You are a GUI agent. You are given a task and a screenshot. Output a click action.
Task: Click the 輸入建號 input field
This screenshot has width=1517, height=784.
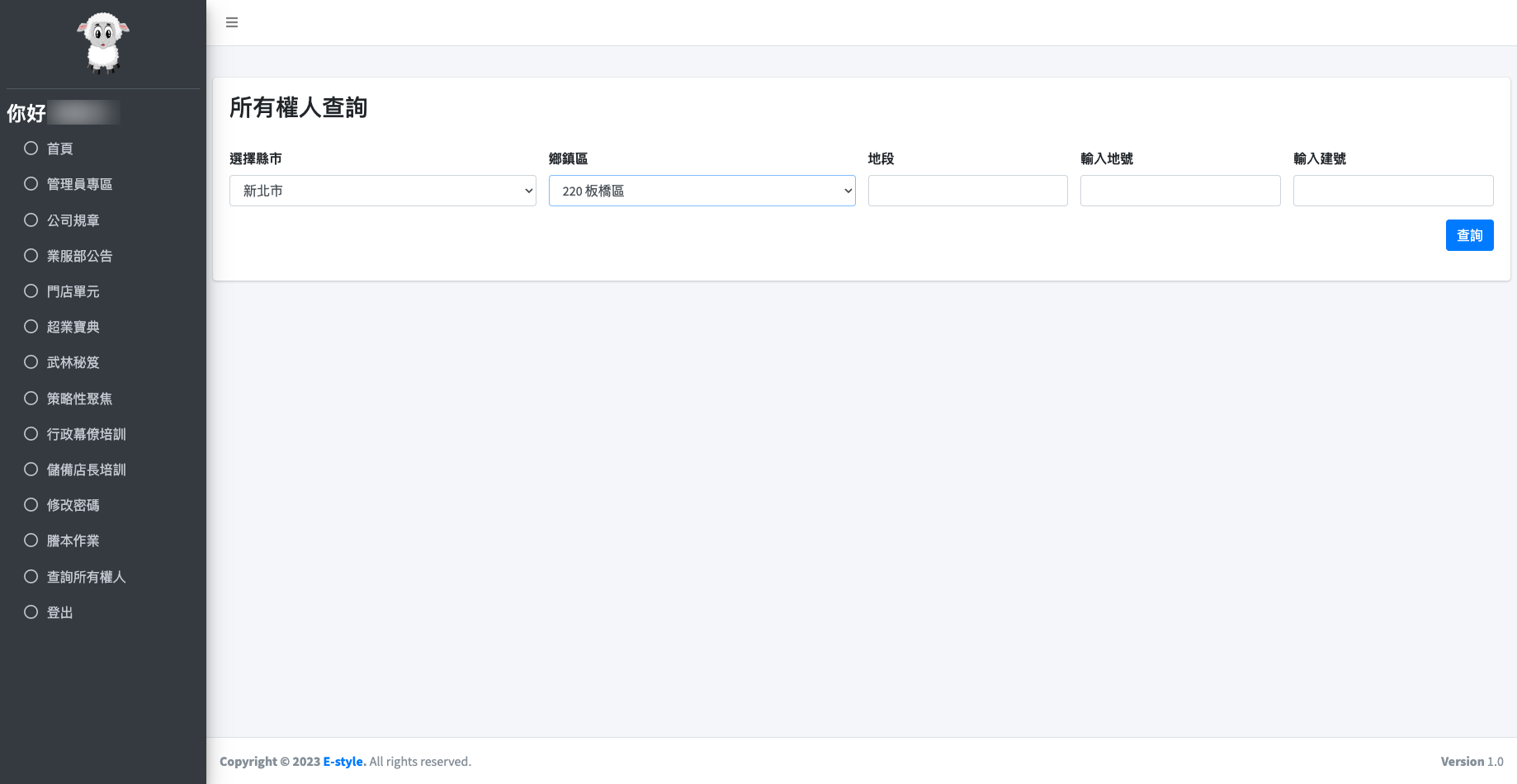point(1392,191)
